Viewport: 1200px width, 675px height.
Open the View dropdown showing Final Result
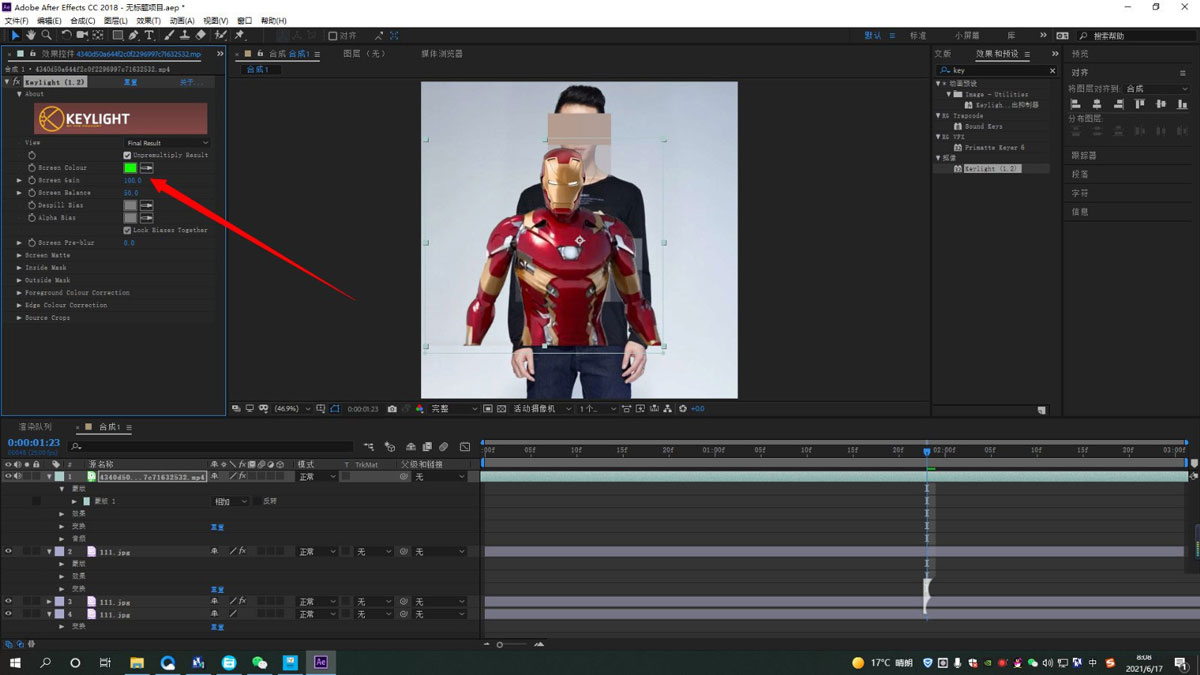tap(167, 143)
